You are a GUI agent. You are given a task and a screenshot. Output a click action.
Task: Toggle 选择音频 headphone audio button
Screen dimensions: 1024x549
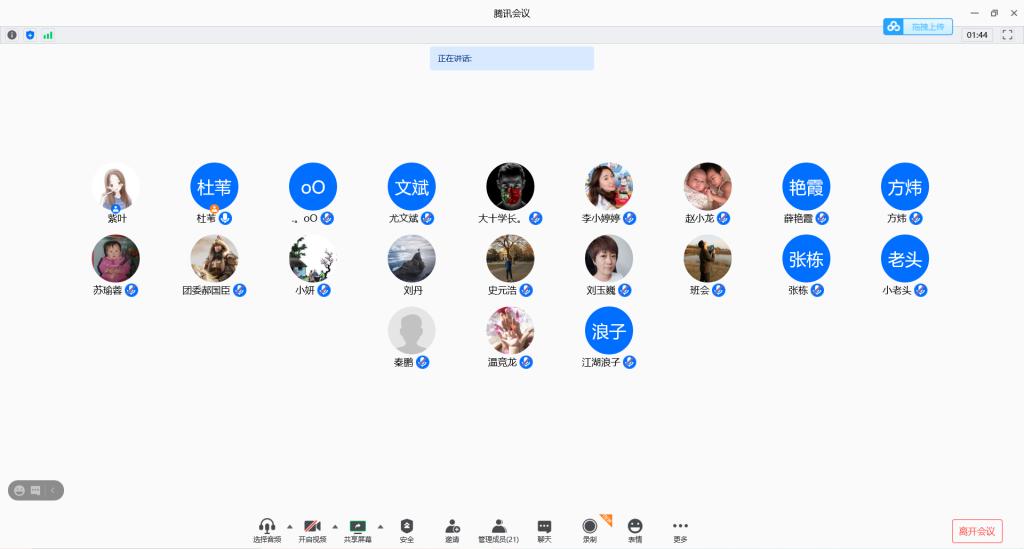pyautogui.click(x=267, y=527)
